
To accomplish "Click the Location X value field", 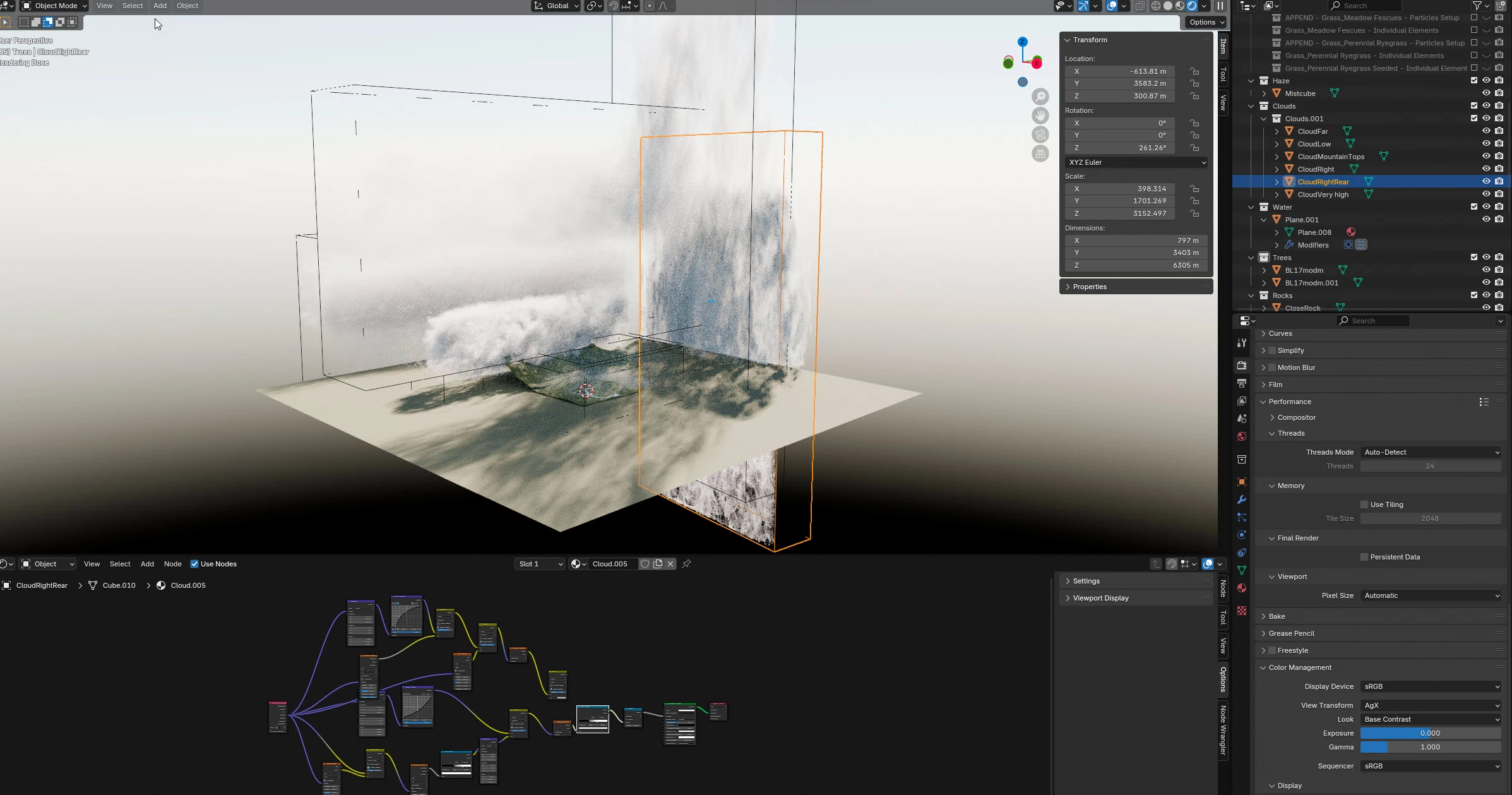I will 1119,71.
